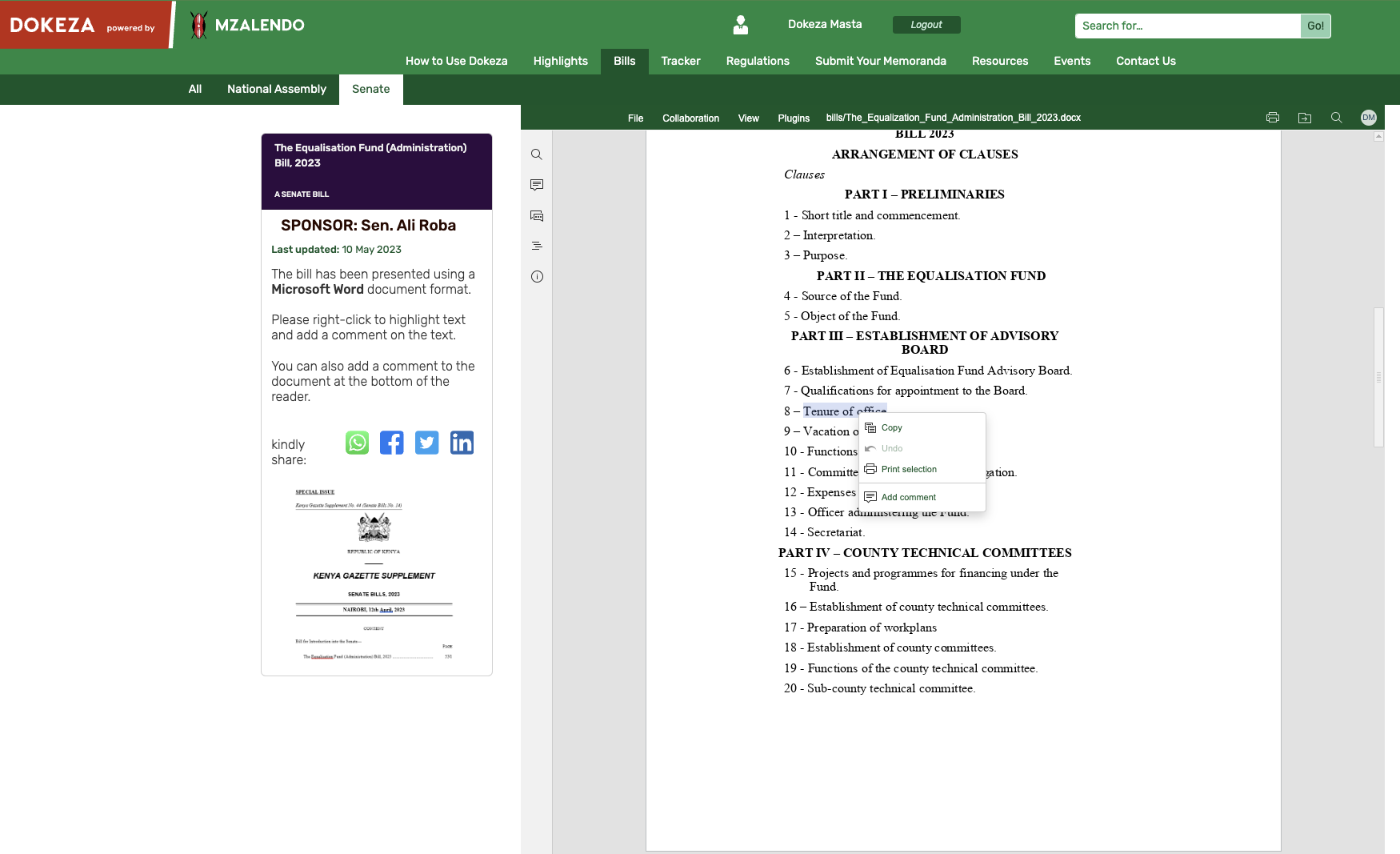Click the open file location icon
Screen dimensions: 1400x854
click(x=1305, y=118)
